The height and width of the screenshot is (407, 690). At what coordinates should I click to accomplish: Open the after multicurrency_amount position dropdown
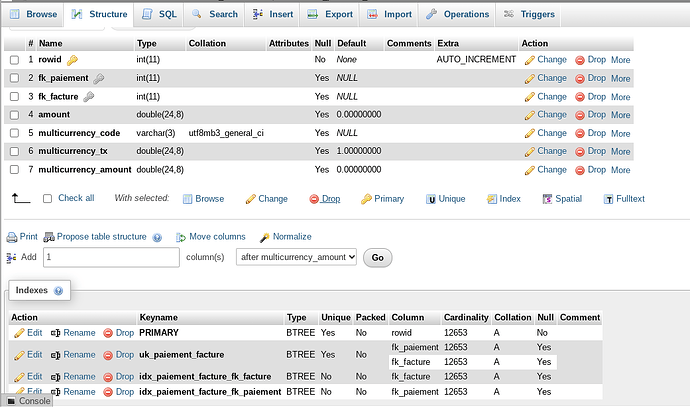pyautogui.click(x=296, y=257)
